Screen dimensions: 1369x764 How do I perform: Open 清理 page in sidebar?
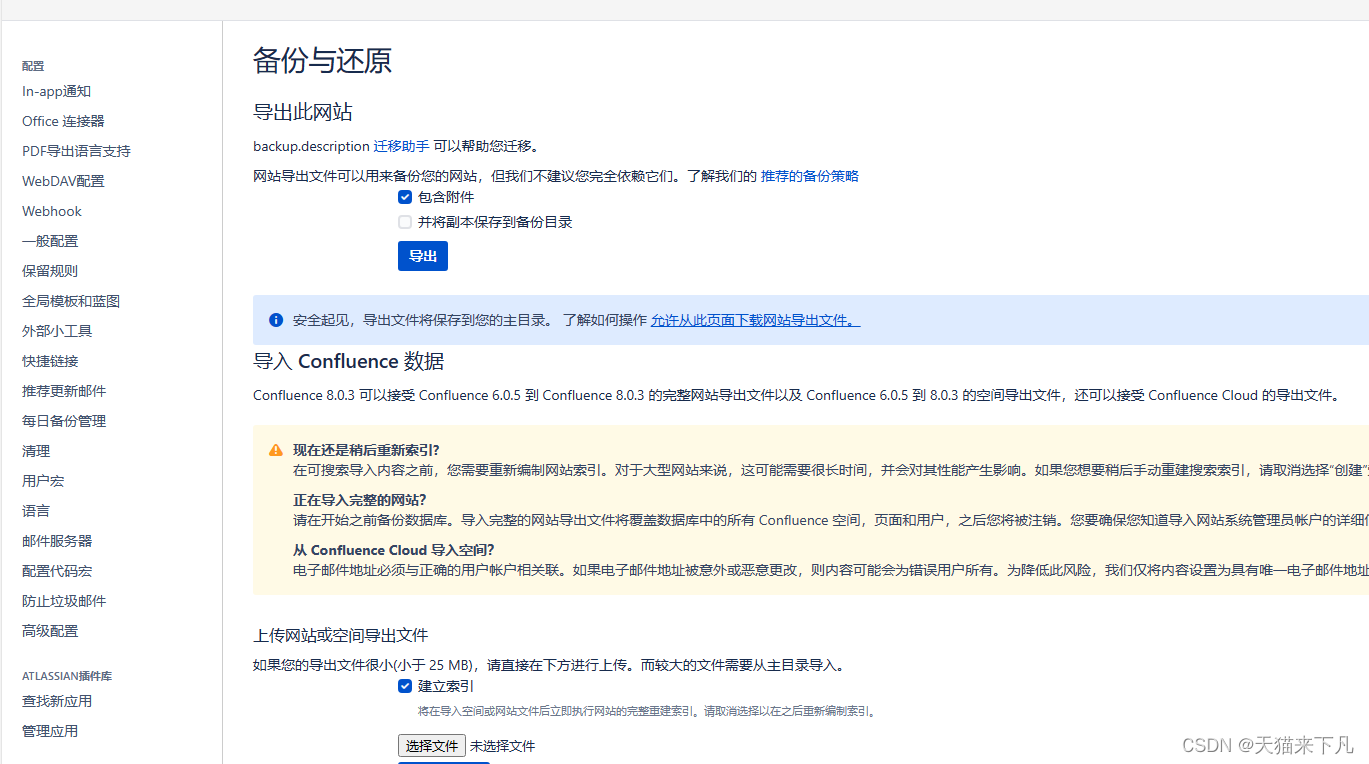click(x=36, y=451)
